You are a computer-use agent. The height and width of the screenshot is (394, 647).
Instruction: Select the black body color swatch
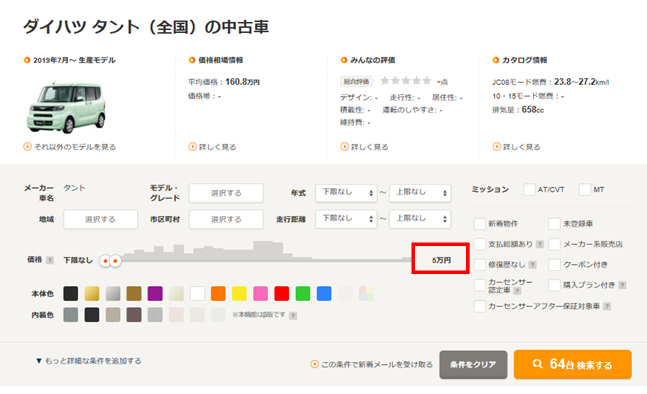(x=71, y=293)
